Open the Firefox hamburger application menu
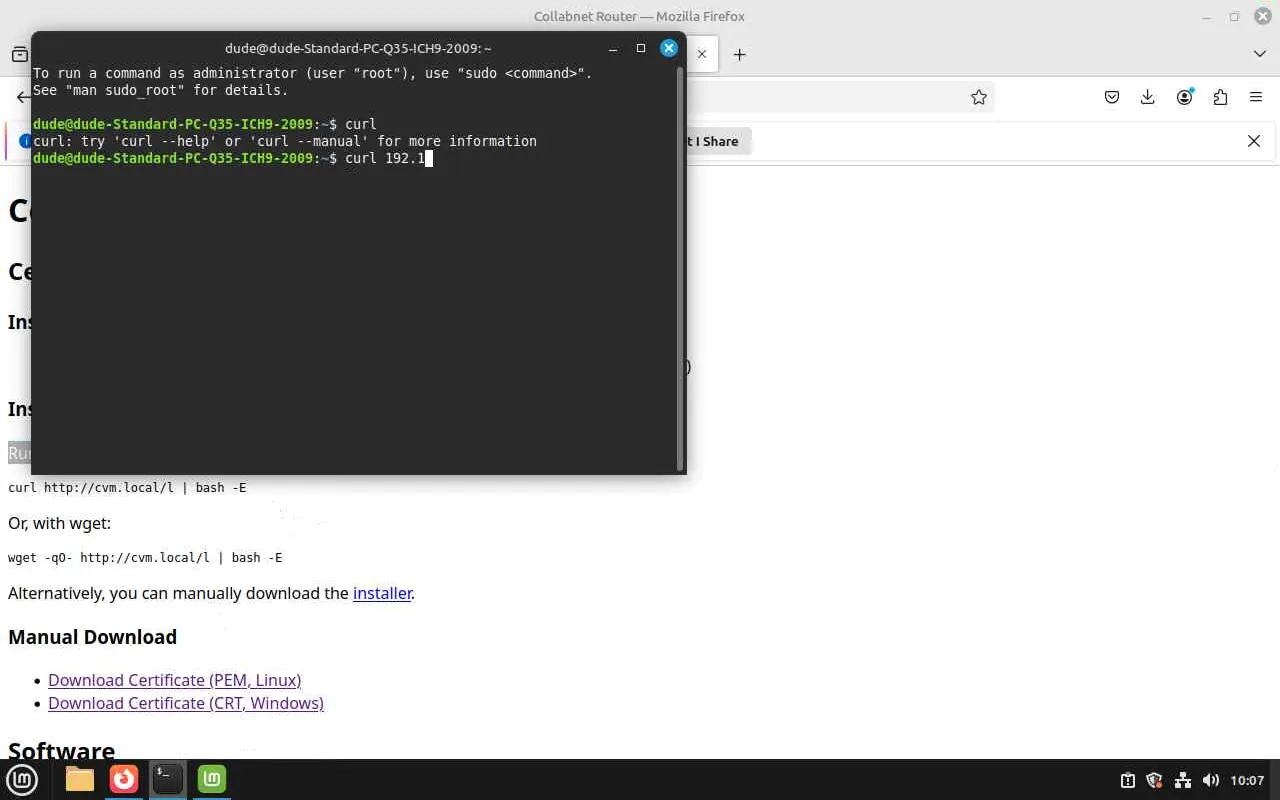 pos(1256,97)
